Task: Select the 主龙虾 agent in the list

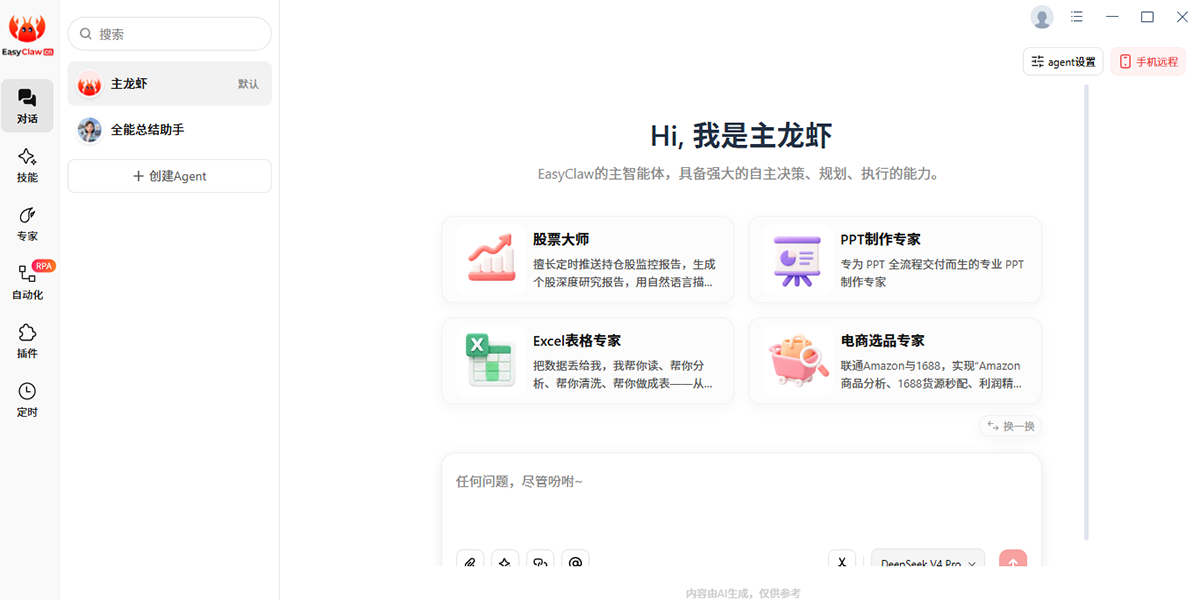Action: pyautogui.click(x=170, y=84)
